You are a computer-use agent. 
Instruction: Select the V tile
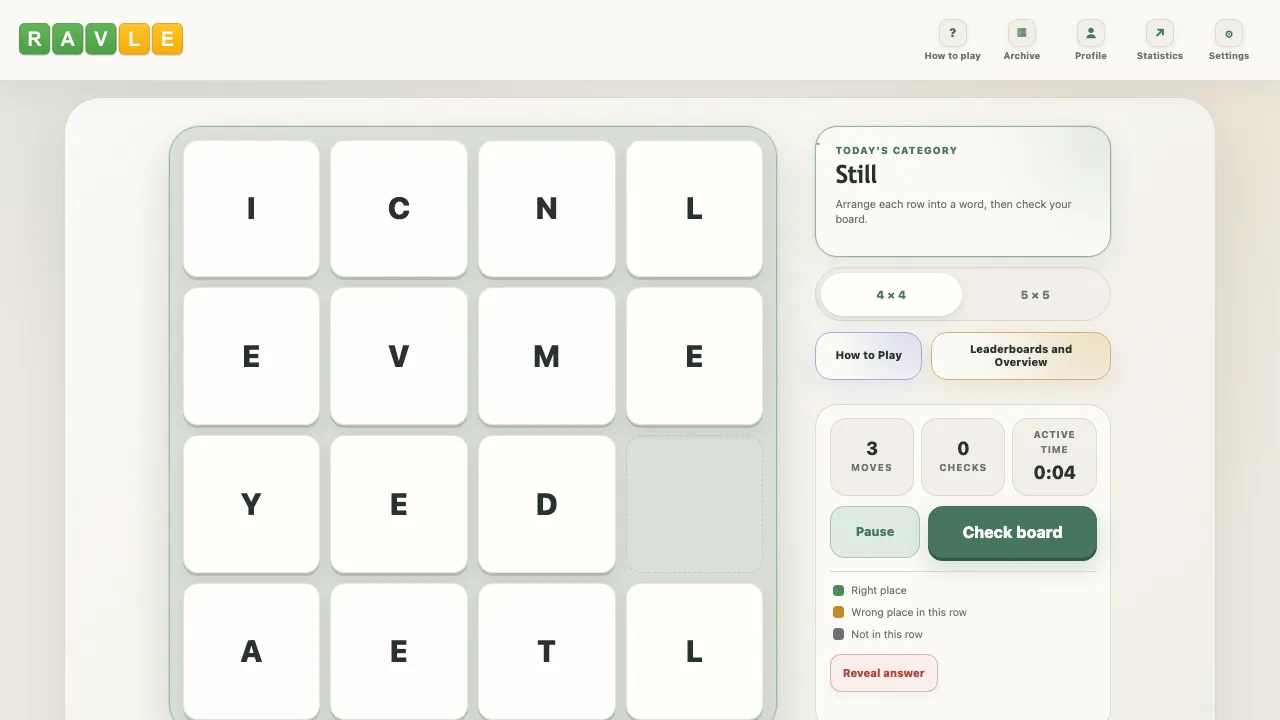click(399, 356)
